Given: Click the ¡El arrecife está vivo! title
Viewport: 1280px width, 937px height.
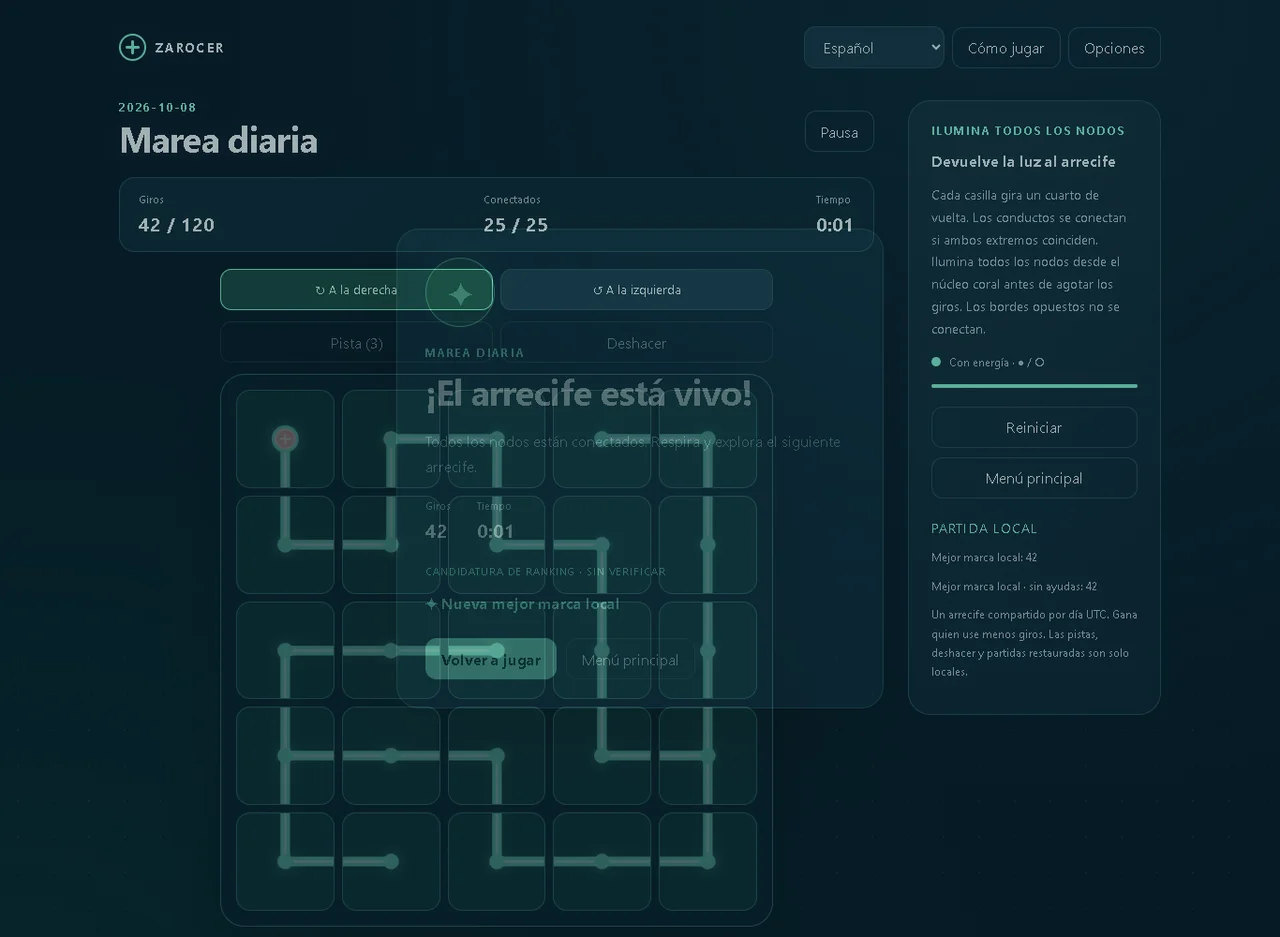Looking at the screenshot, I should coord(588,394).
